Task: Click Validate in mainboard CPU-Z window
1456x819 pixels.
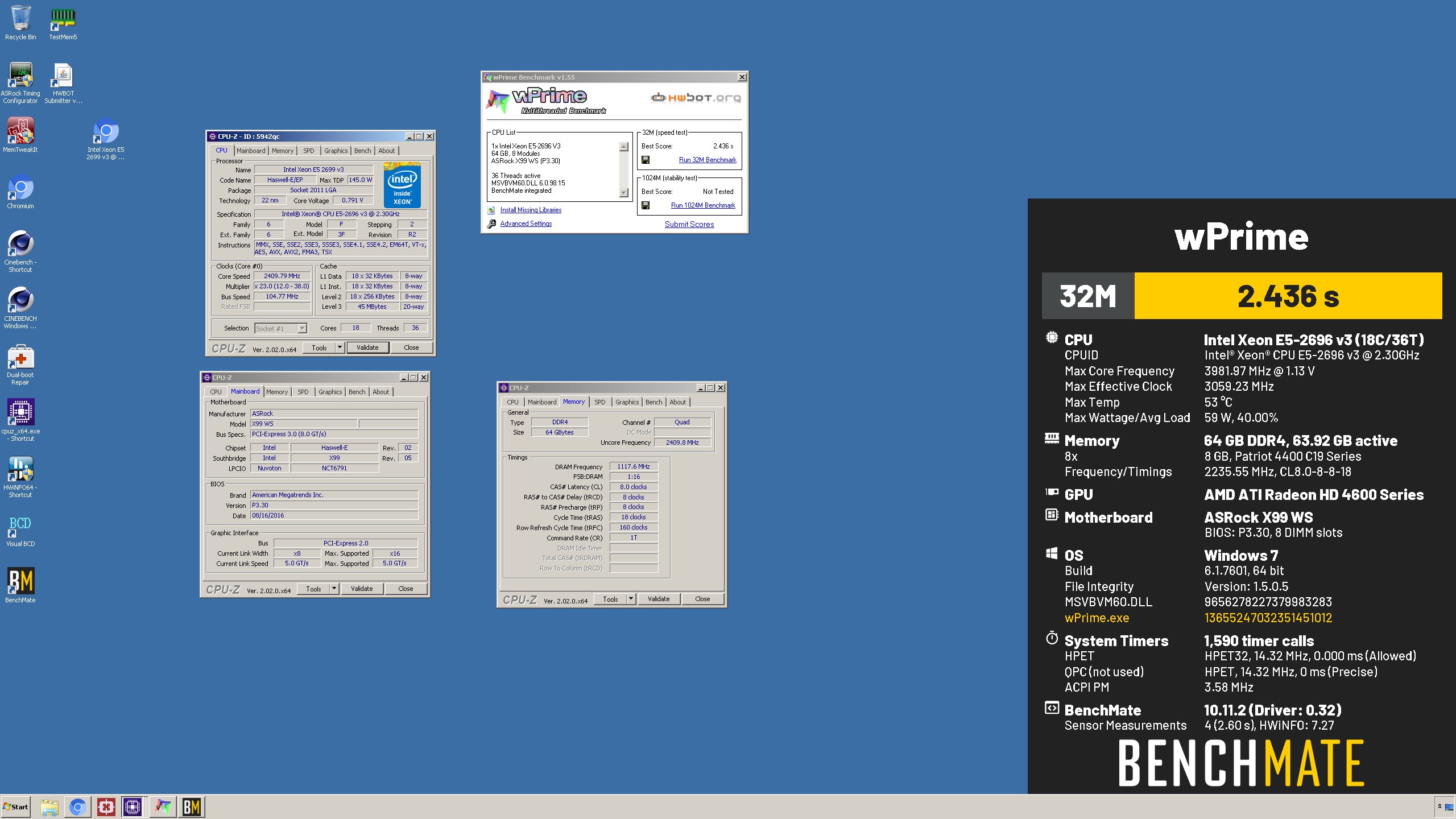Action: coord(362,589)
